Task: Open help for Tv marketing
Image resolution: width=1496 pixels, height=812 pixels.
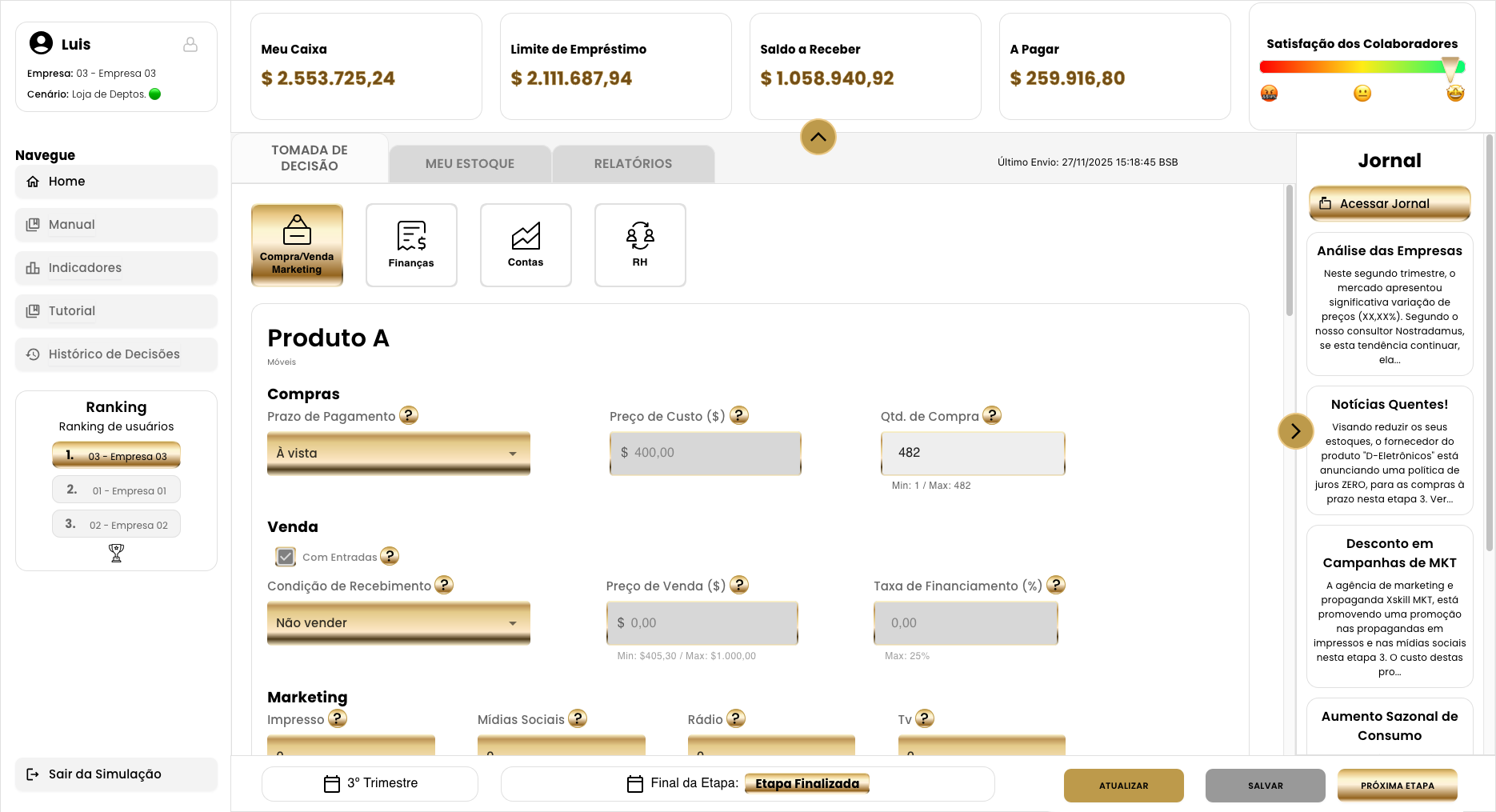Action: click(925, 718)
